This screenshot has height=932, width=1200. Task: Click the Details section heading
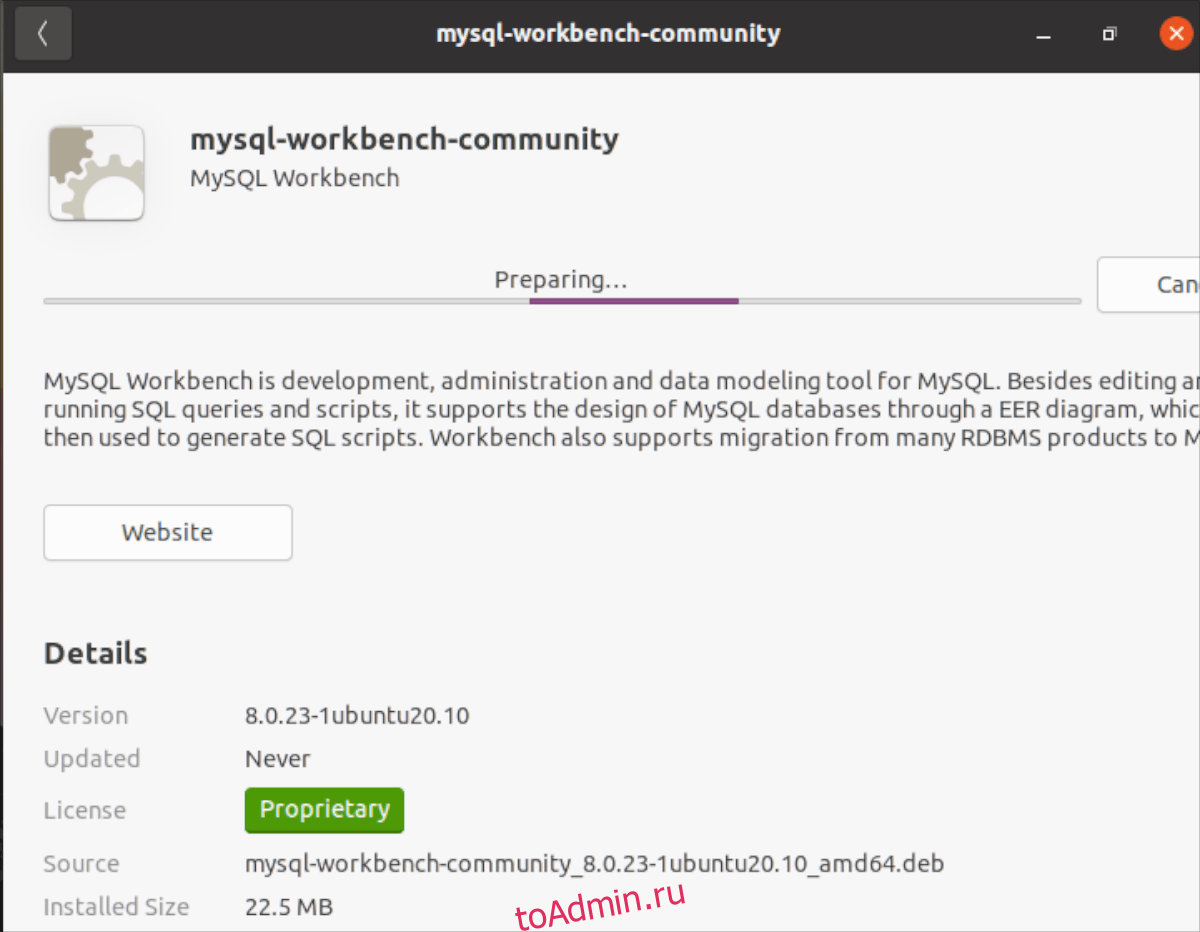96,653
